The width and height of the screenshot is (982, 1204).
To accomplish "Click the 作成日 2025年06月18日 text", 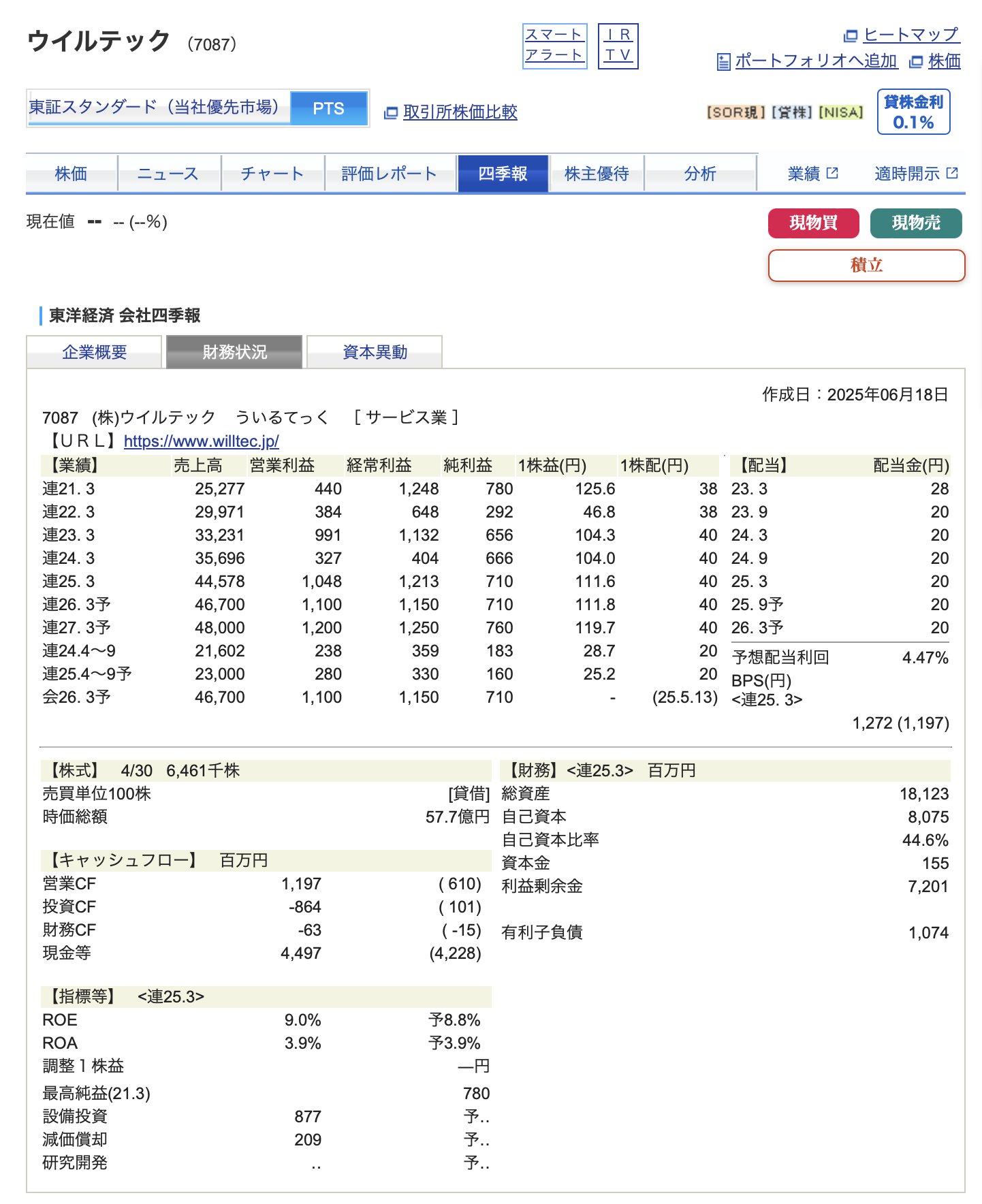I will [x=855, y=395].
